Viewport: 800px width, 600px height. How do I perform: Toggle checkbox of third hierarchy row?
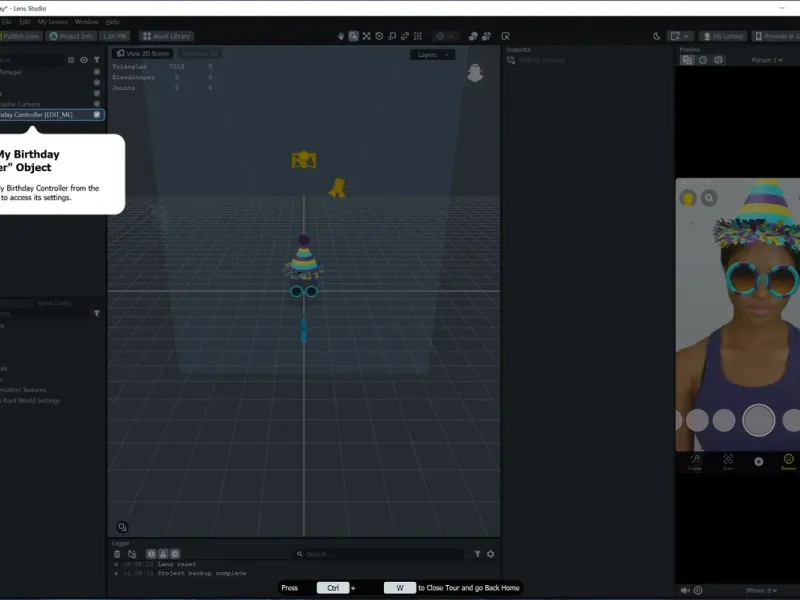click(x=97, y=93)
